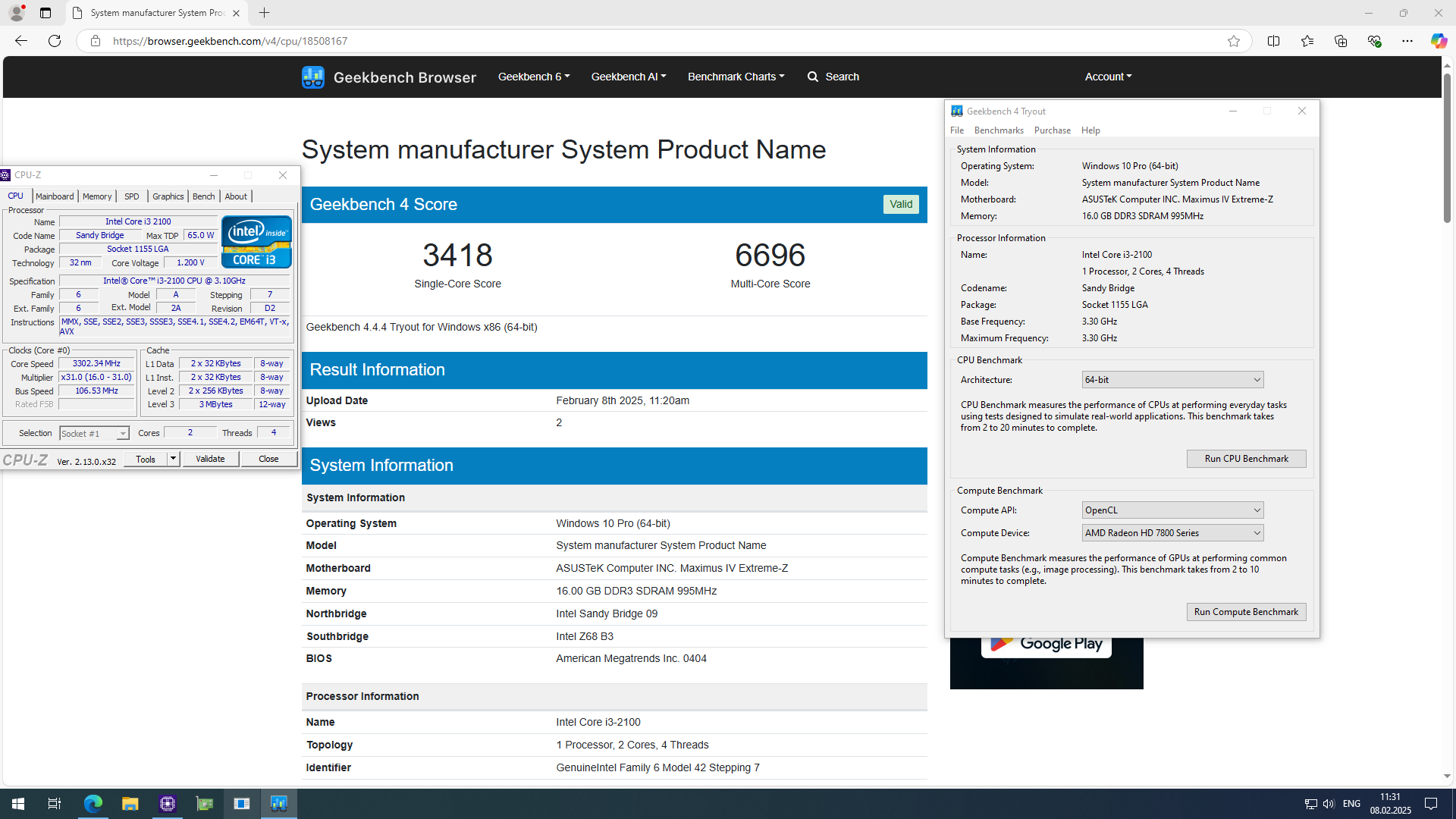This screenshot has width=1456, height=819.
Task: Open the Edge profile avatar icon
Action: (x=17, y=13)
